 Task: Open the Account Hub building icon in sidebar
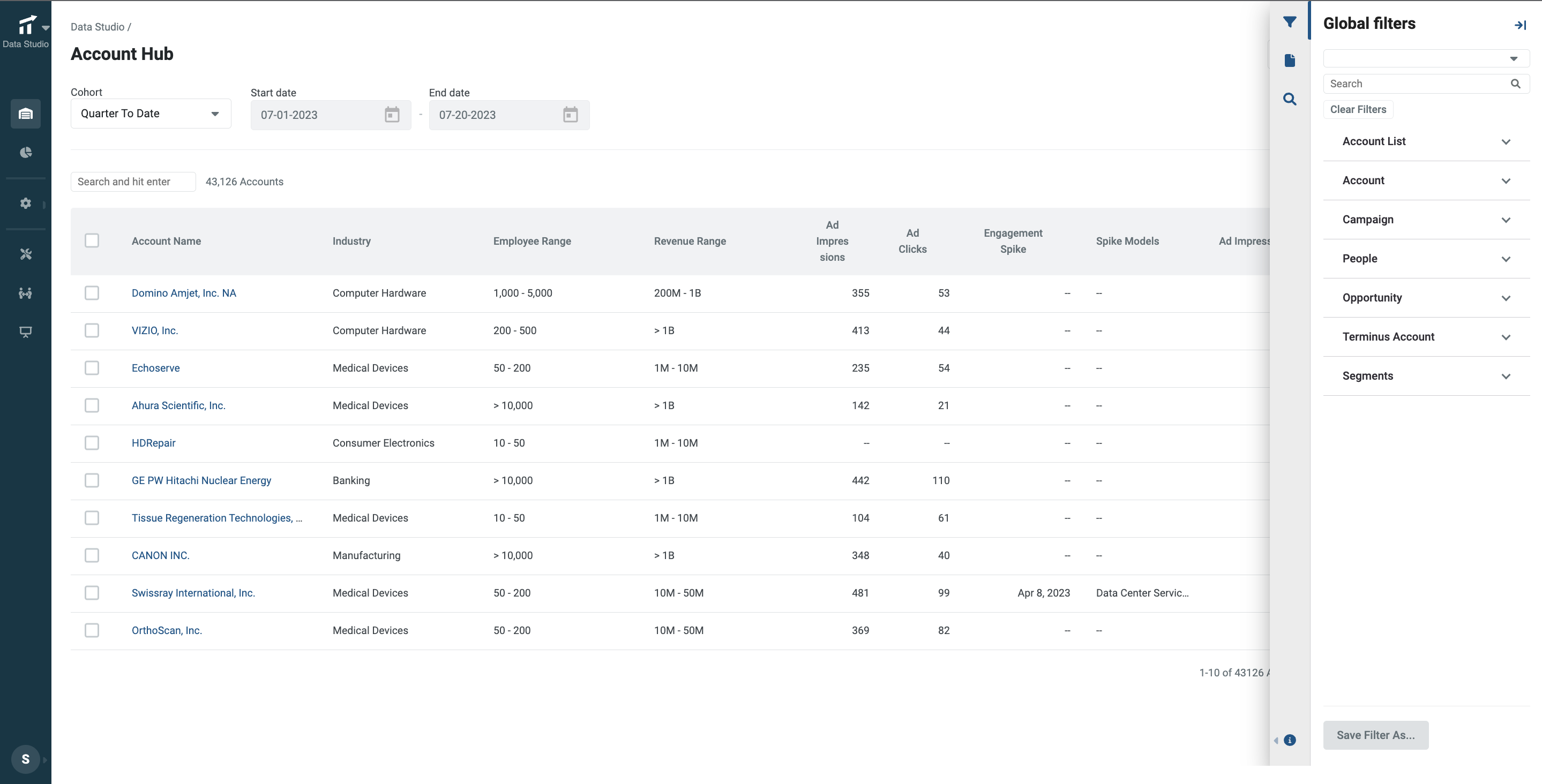[x=26, y=114]
